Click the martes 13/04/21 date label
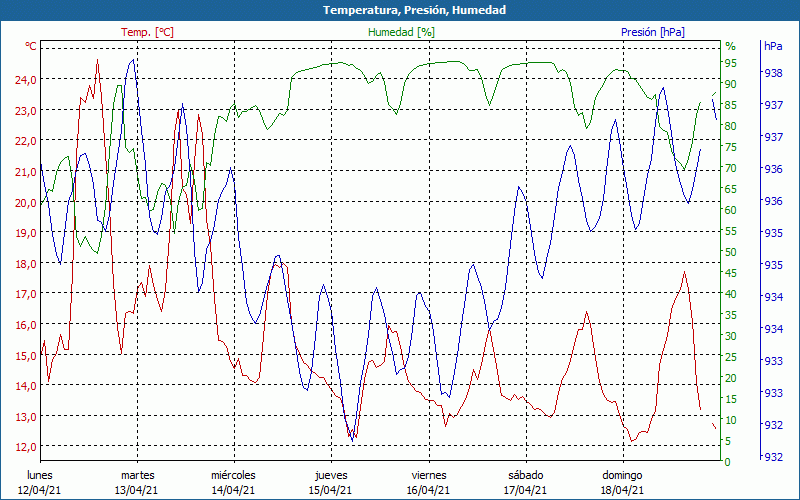Viewport: 800px width, 500px height. (x=137, y=483)
